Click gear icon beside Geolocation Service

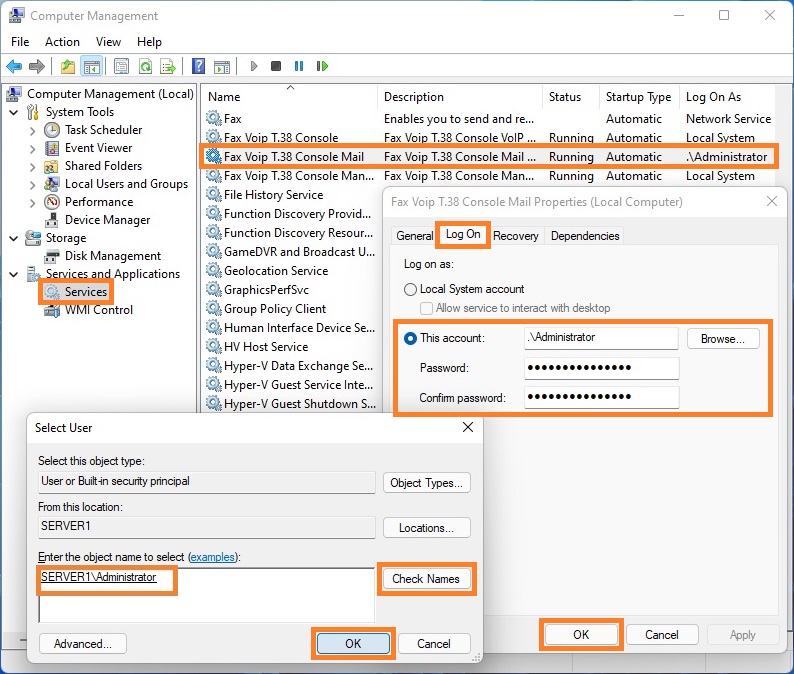[x=214, y=270]
